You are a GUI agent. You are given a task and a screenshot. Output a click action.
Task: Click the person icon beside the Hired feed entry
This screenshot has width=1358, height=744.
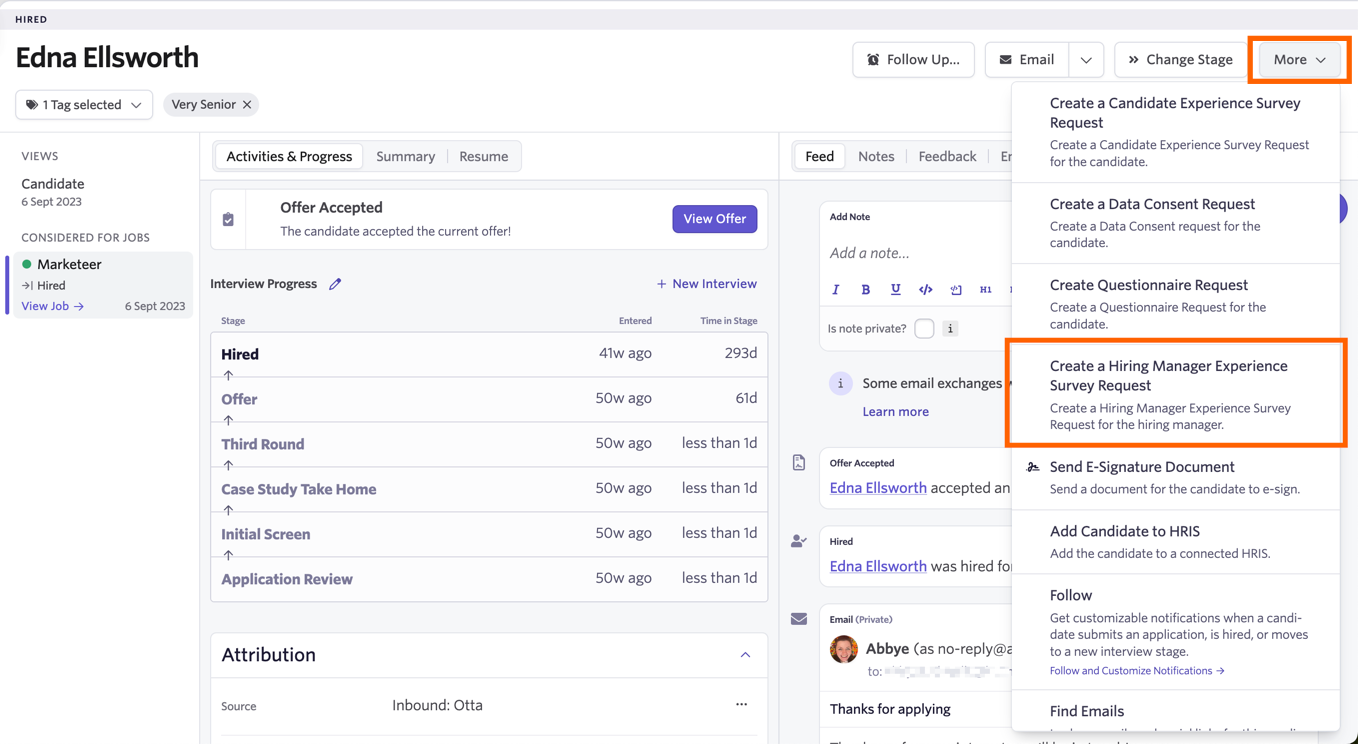[799, 541]
